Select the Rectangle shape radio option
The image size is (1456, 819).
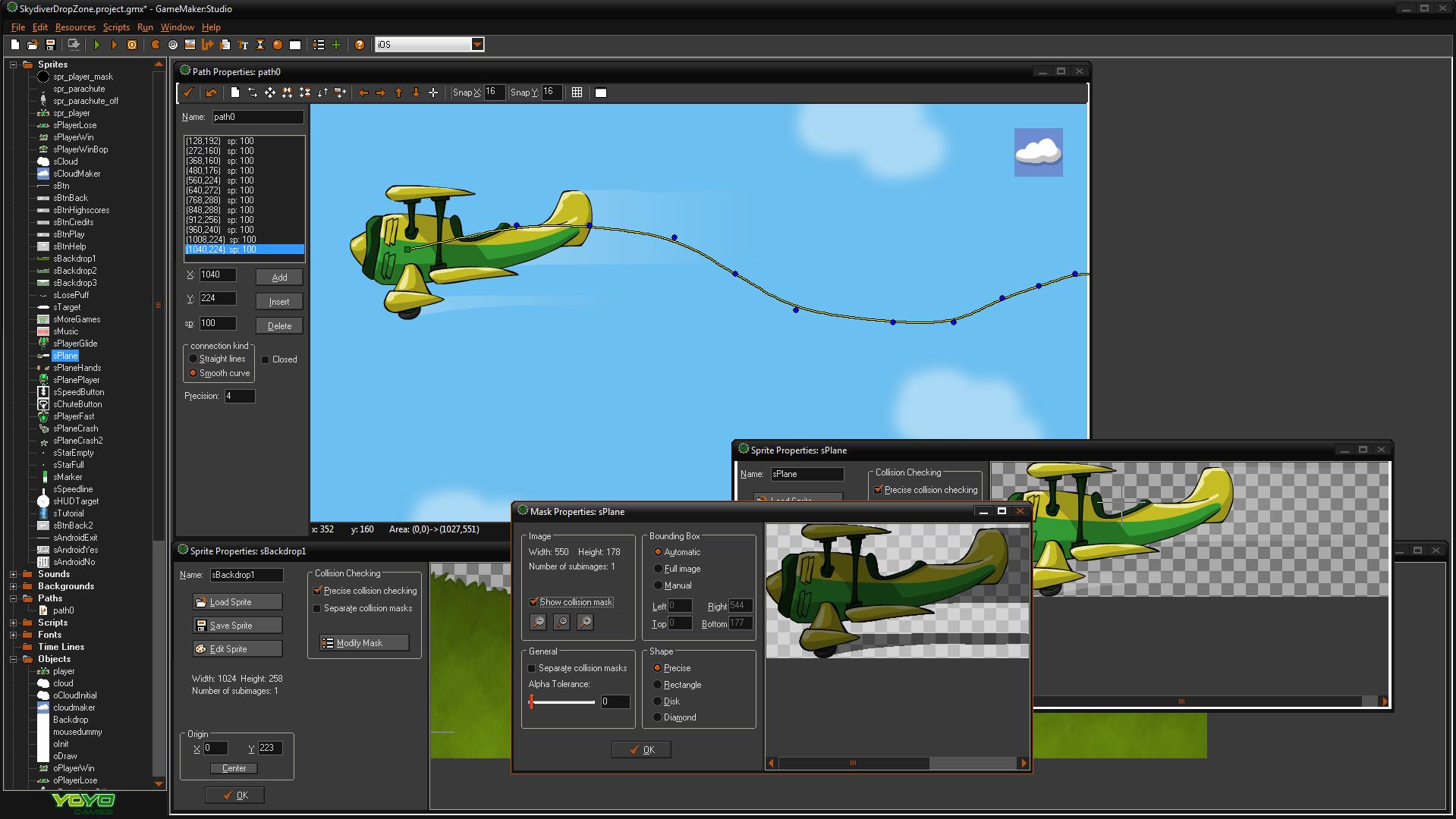coord(658,685)
